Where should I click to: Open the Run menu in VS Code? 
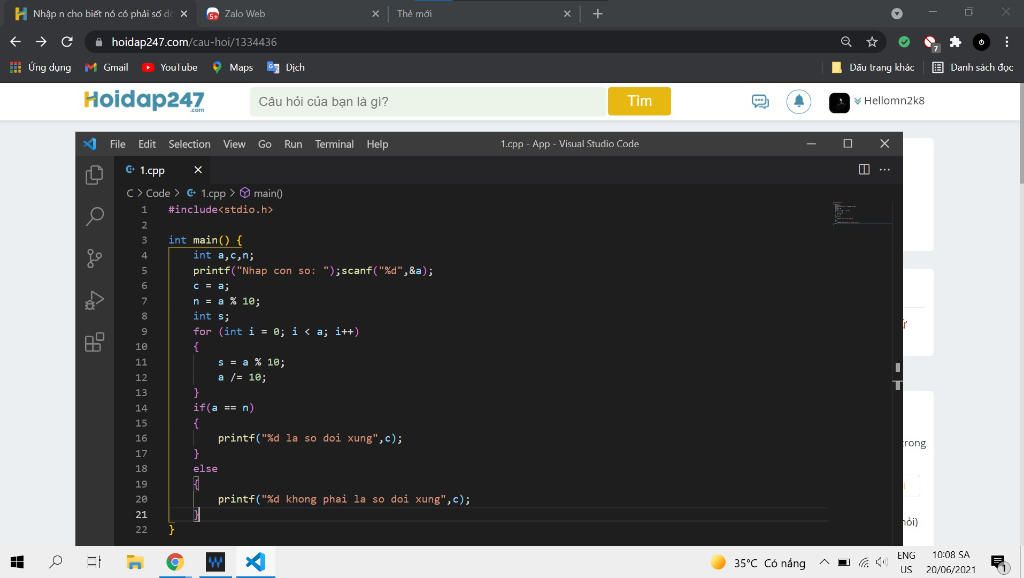point(293,144)
